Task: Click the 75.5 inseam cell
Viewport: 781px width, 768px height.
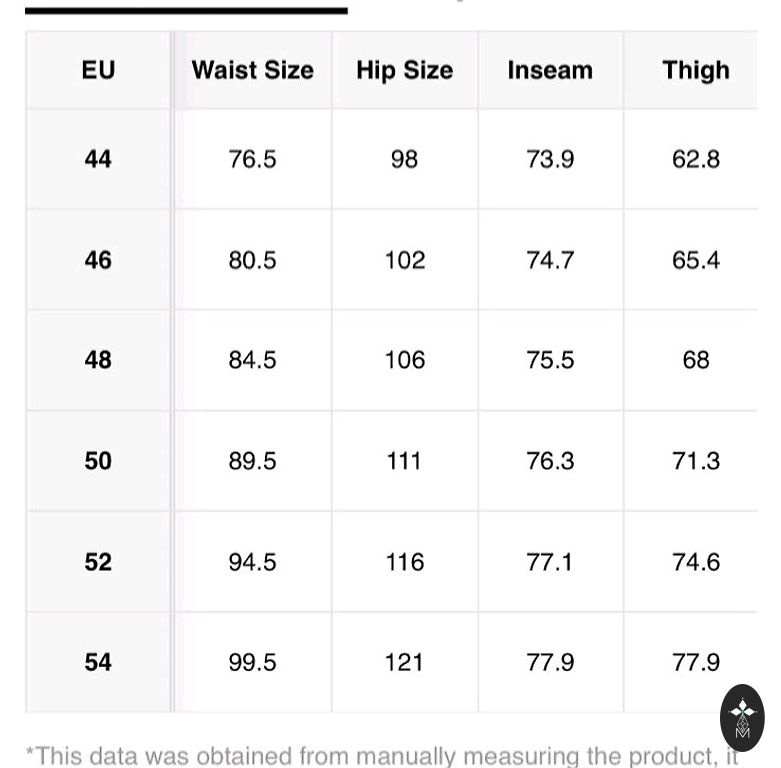Action: point(550,360)
